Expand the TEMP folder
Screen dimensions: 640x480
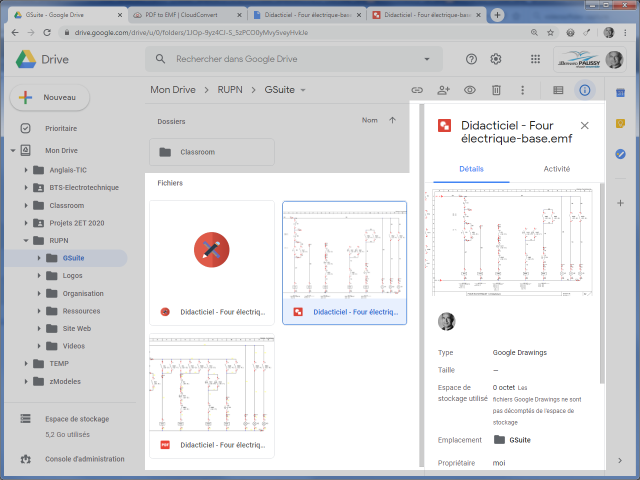pos(26,363)
